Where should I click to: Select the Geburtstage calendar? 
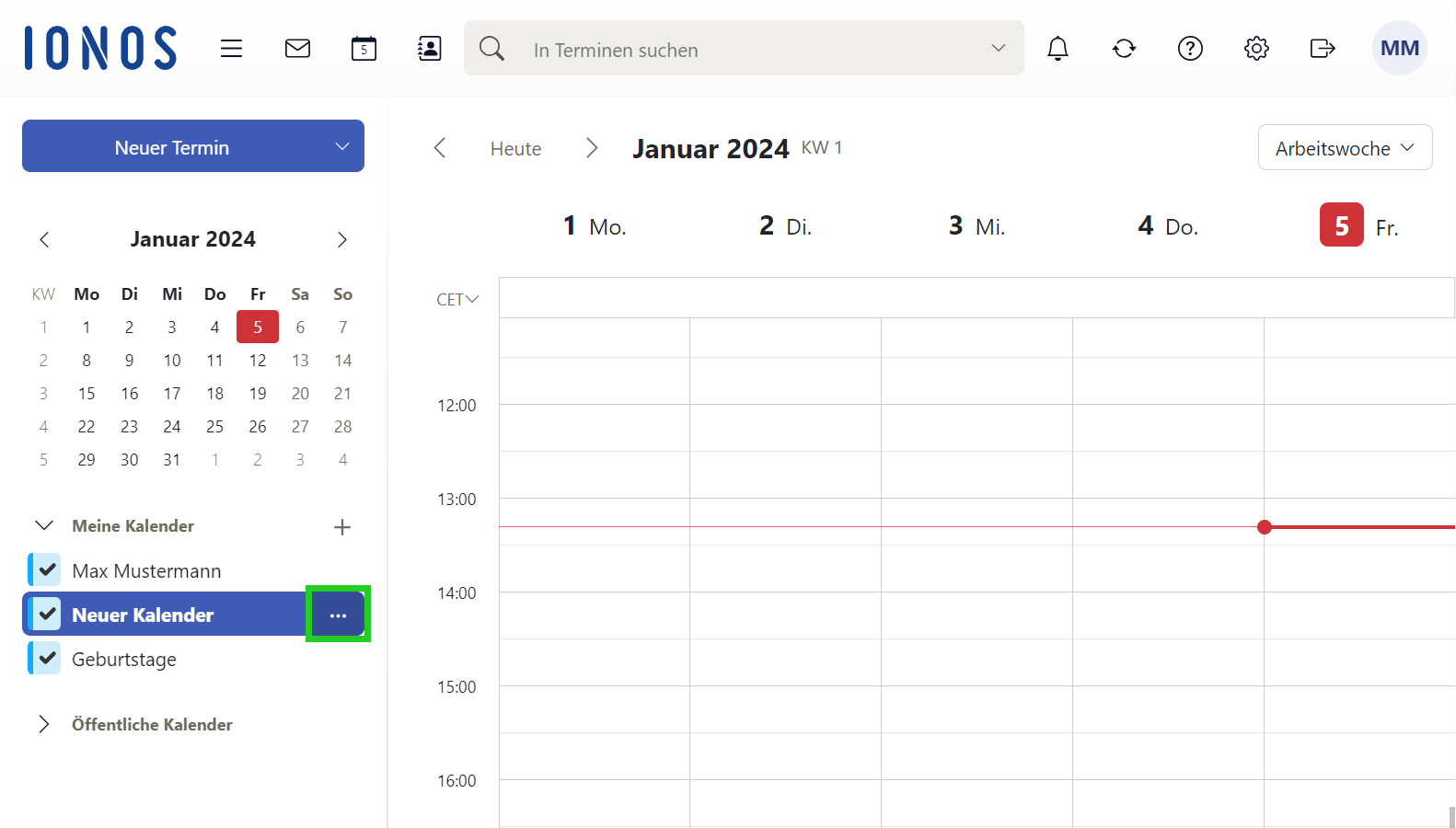click(124, 660)
